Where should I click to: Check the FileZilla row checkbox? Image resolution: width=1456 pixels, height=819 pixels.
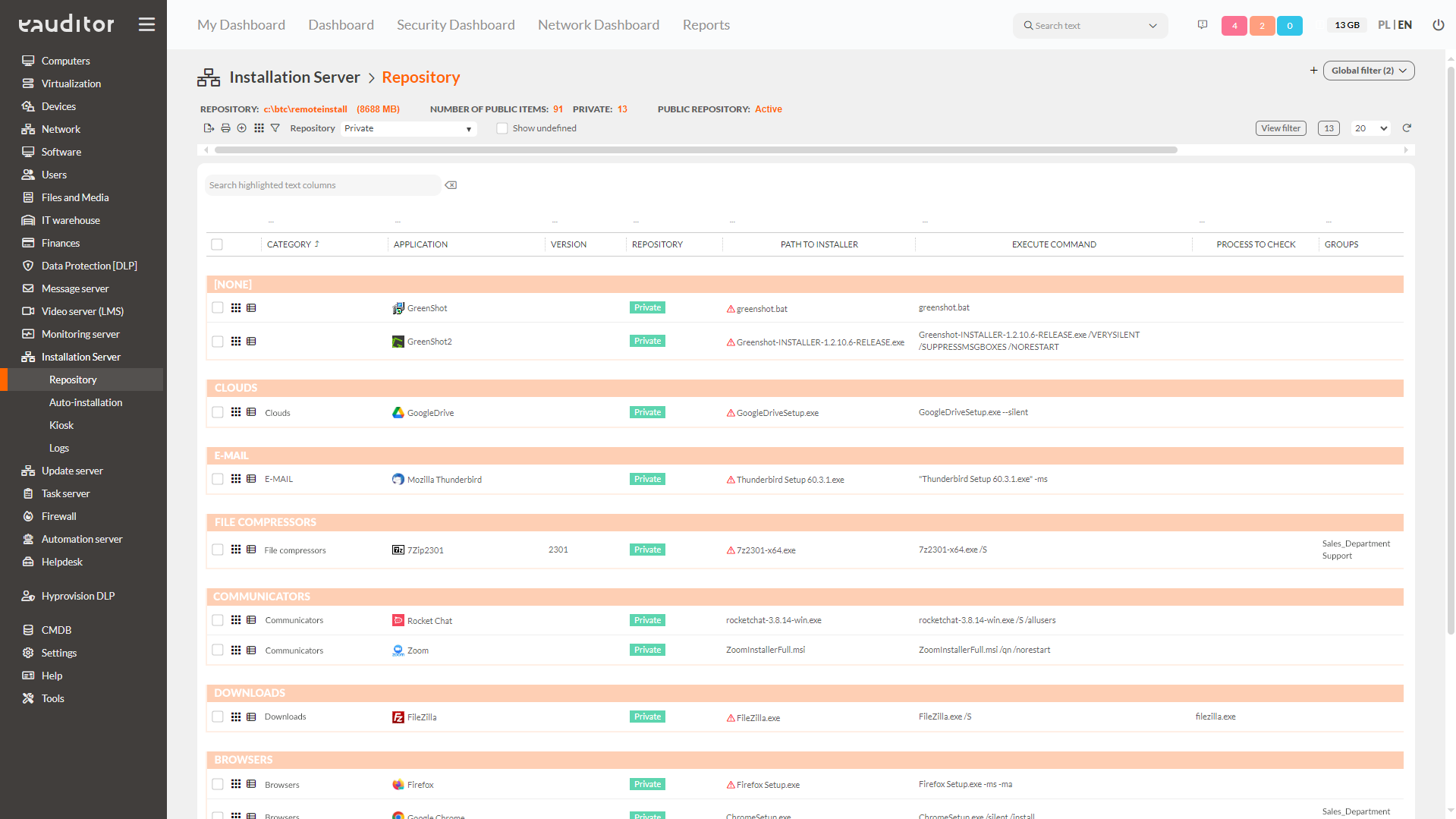pos(218,717)
